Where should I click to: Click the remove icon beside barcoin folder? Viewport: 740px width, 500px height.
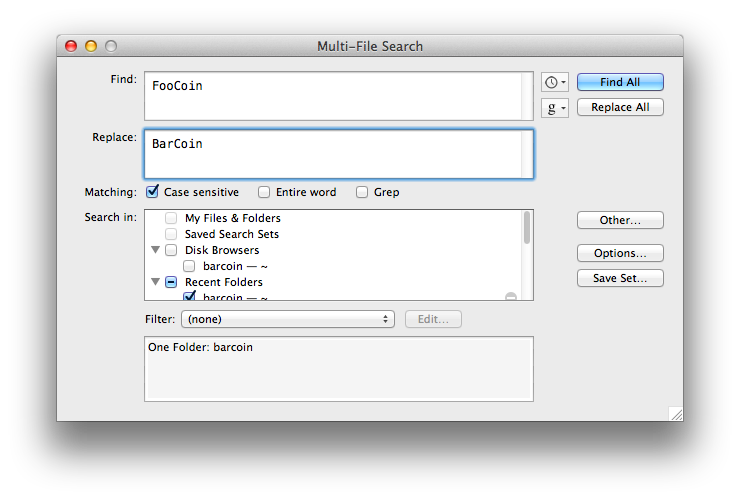(x=511, y=297)
